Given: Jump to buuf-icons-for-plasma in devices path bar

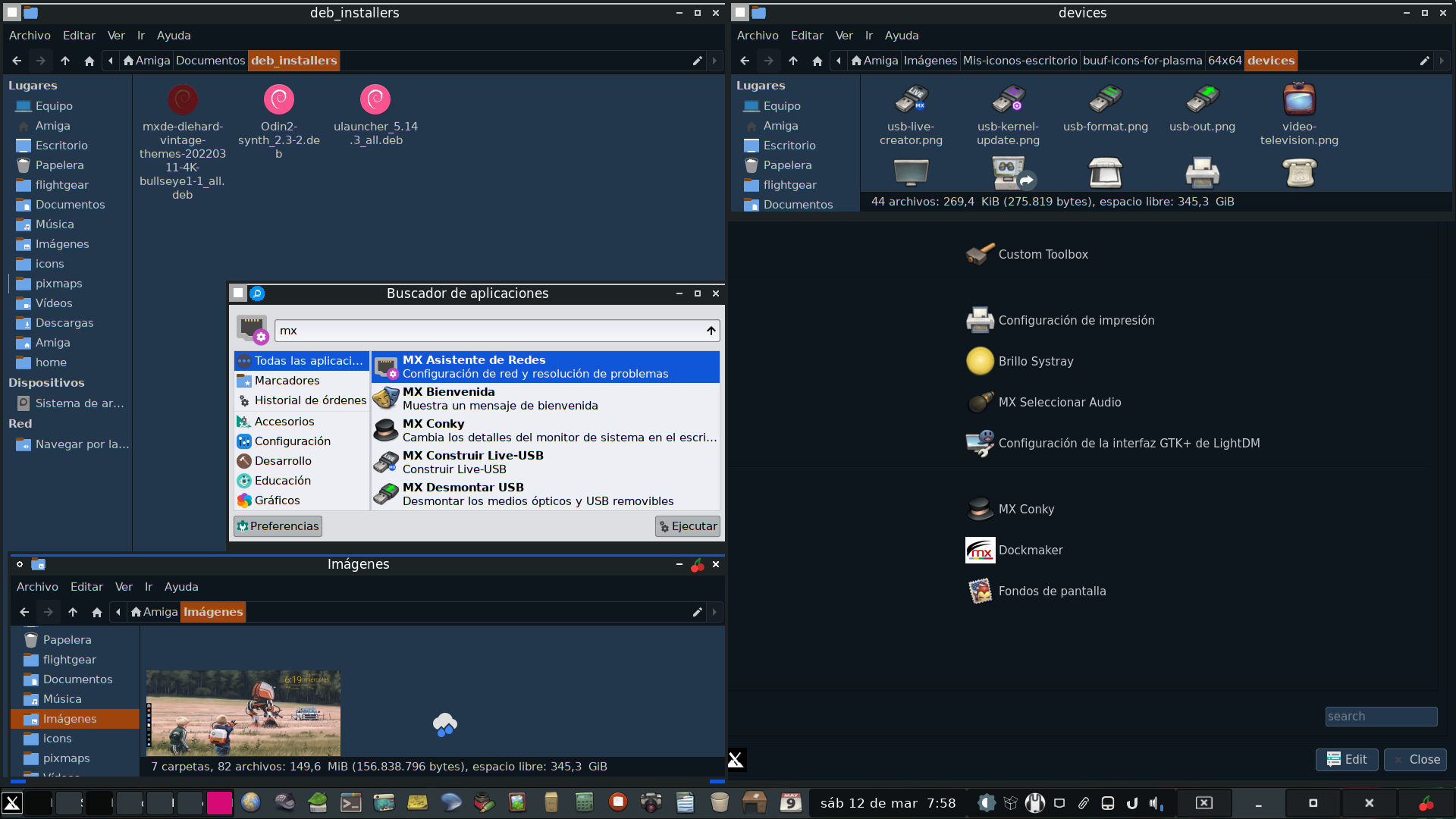Looking at the screenshot, I should tap(1142, 61).
